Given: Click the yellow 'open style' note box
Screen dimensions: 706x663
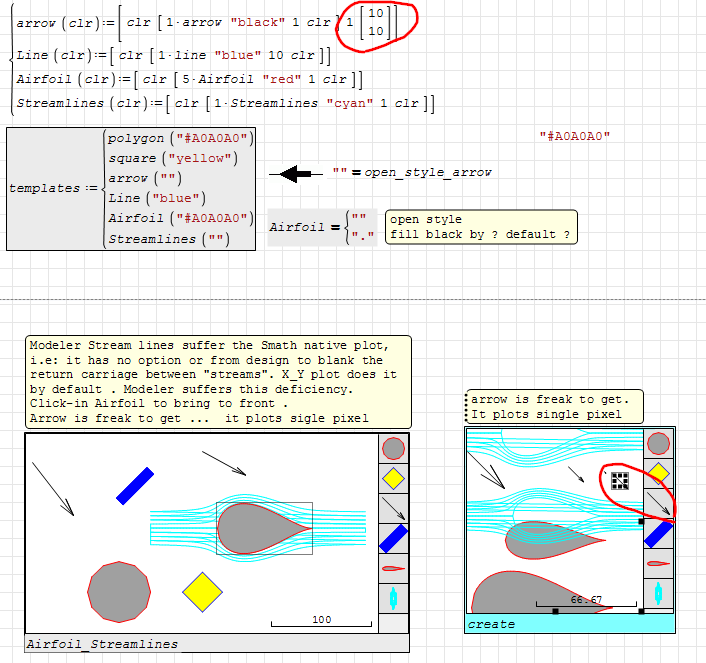Looking at the screenshot, I should pos(482,227).
